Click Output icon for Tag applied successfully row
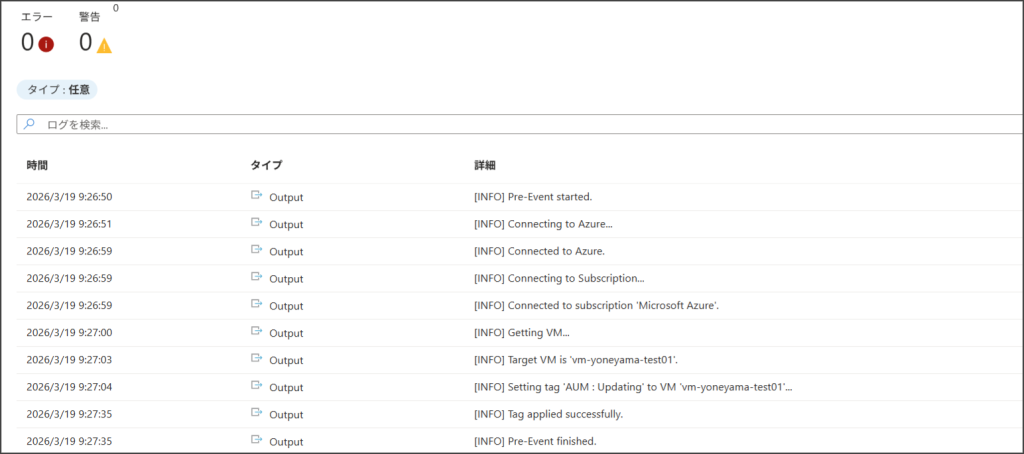This screenshot has width=1024, height=454. [x=256, y=414]
